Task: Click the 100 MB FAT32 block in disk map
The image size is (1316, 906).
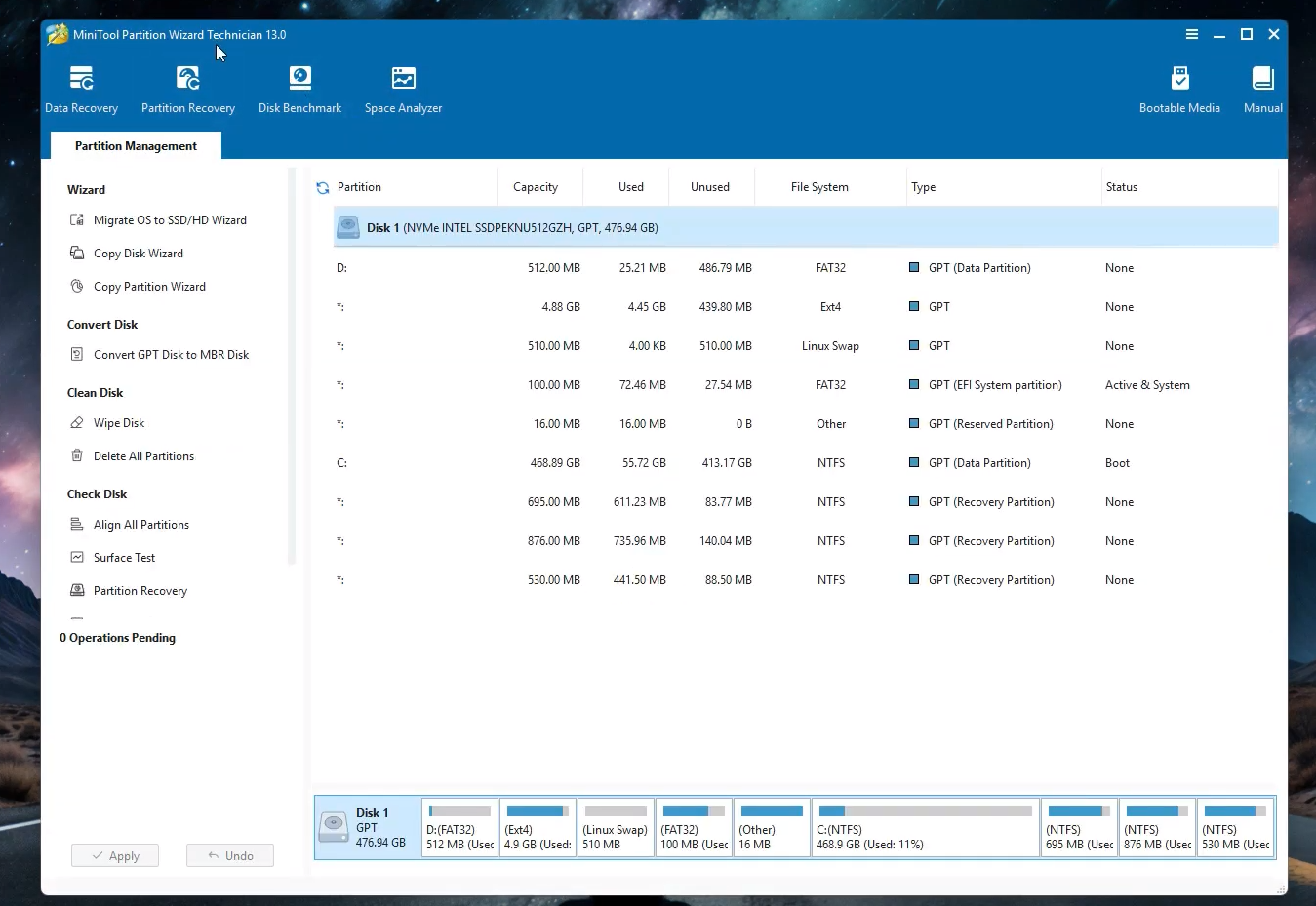Action: [694, 827]
